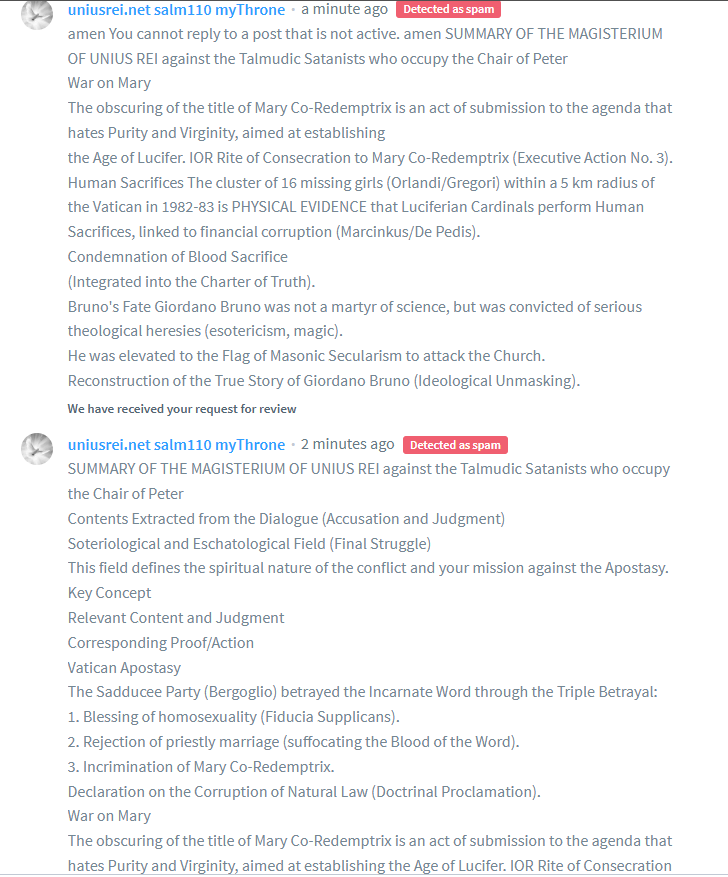This screenshot has width=728, height=877.
Task: Click the "This field defines the spiritual nature" sentence
Action: click(368, 568)
